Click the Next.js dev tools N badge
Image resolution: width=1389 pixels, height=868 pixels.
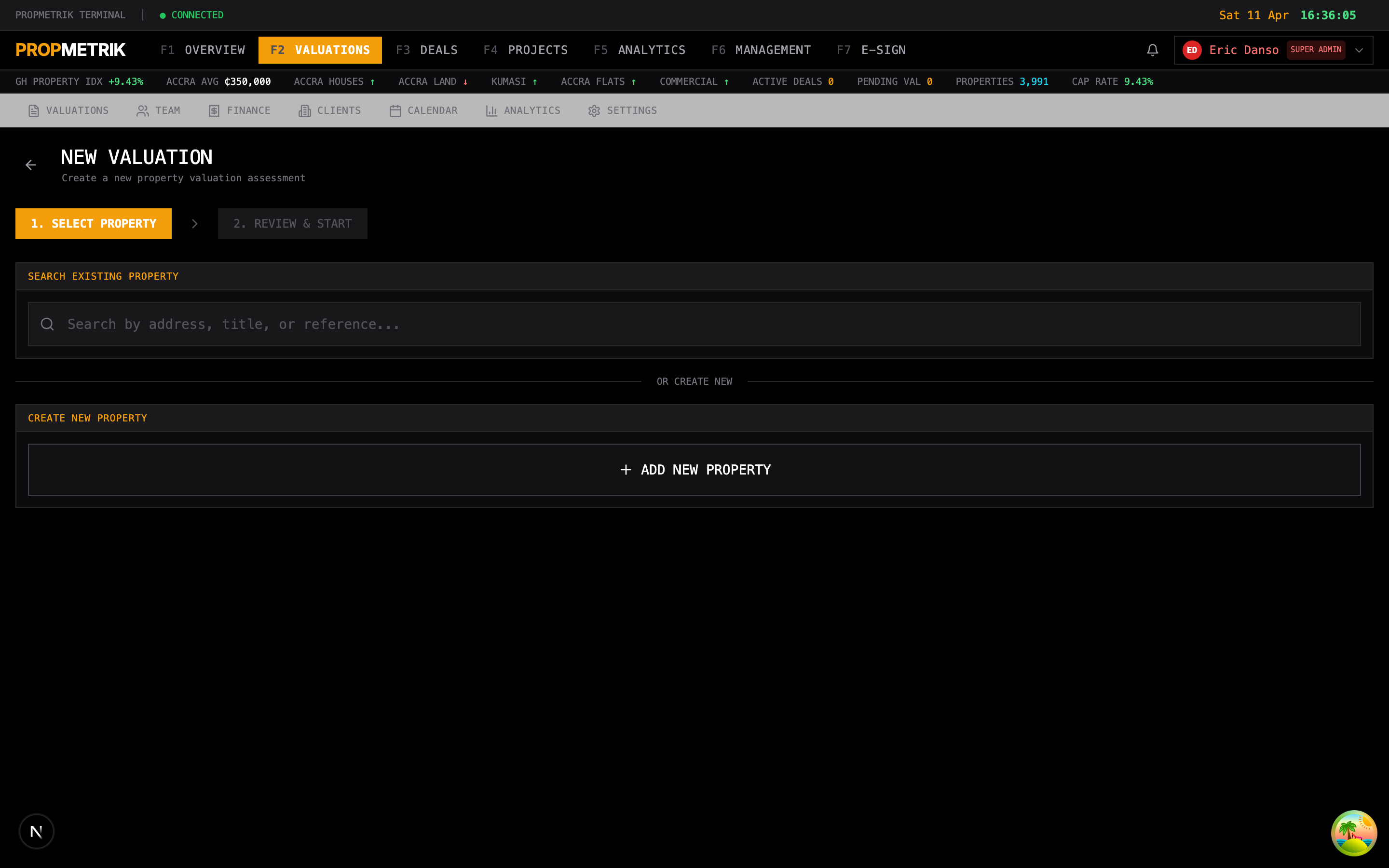36,831
